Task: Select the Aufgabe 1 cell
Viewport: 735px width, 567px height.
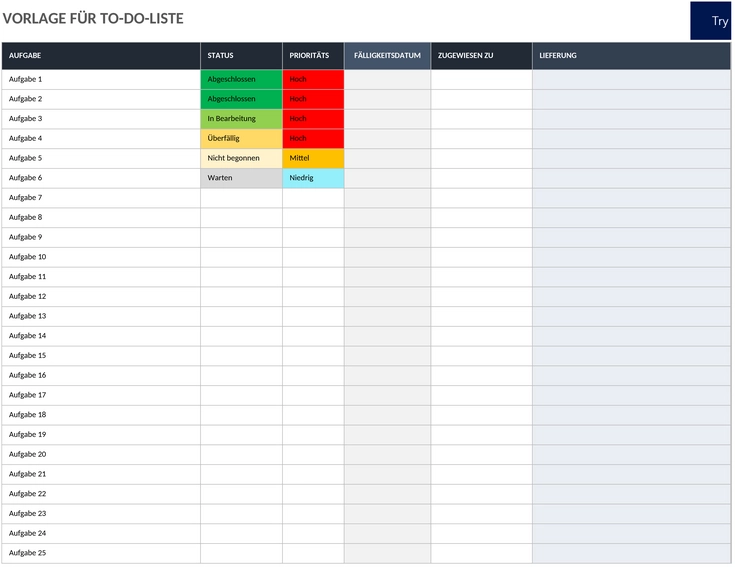Action: [101, 80]
